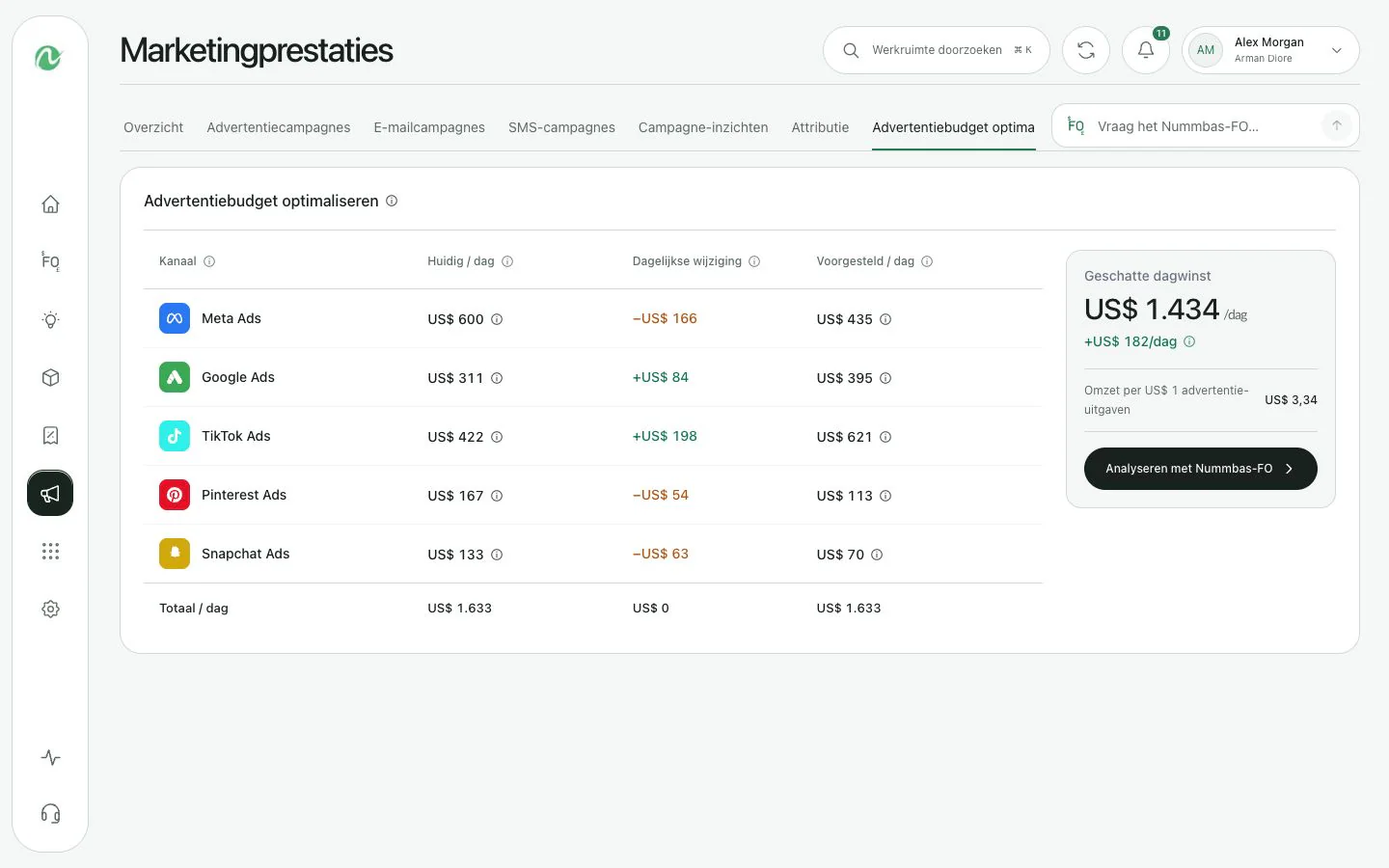Switch to the Advertentiecampagnes tab
This screenshot has height=868, width=1389.
pyautogui.click(x=279, y=127)
